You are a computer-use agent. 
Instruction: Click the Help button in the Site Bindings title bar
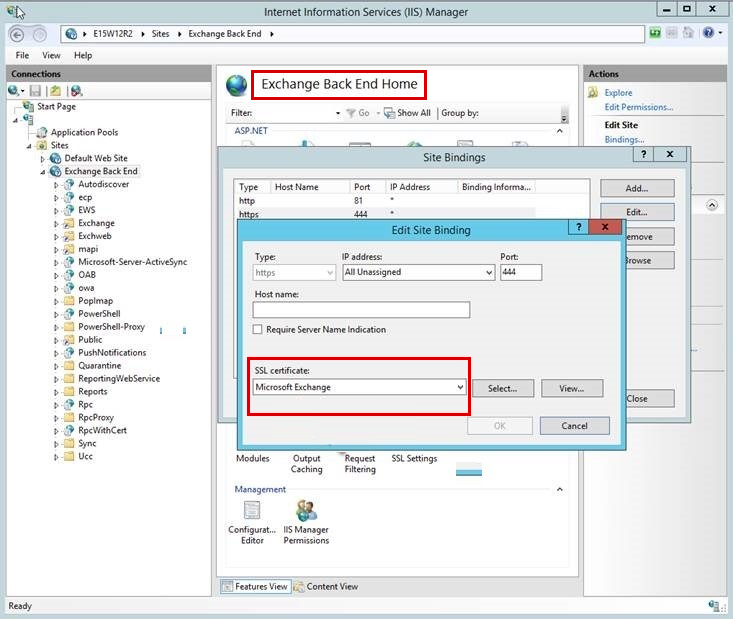[644, 154]
